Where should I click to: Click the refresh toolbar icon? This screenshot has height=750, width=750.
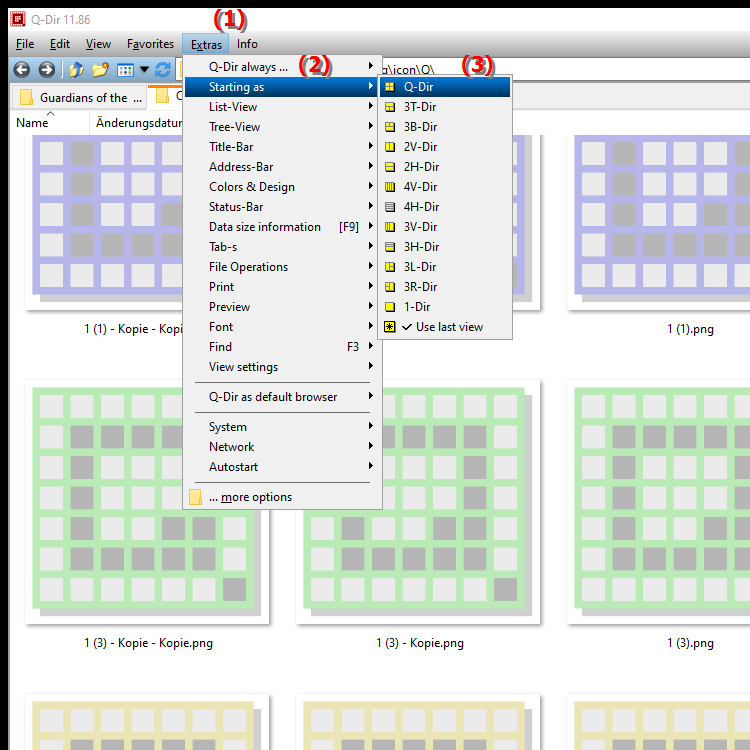pyautogui.click(x=163, y=70)
